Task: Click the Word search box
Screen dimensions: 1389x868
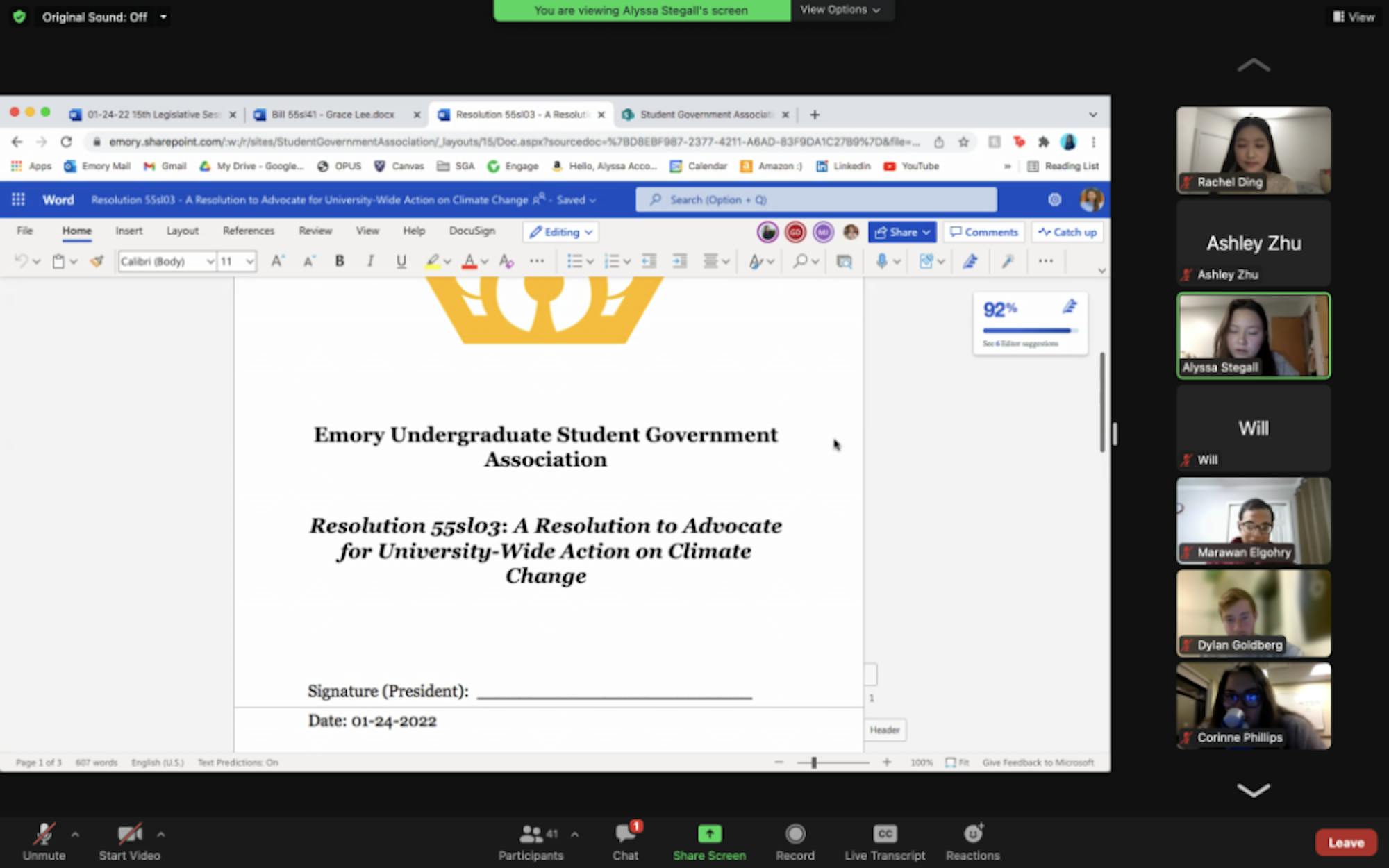Action: click(816, 200)
